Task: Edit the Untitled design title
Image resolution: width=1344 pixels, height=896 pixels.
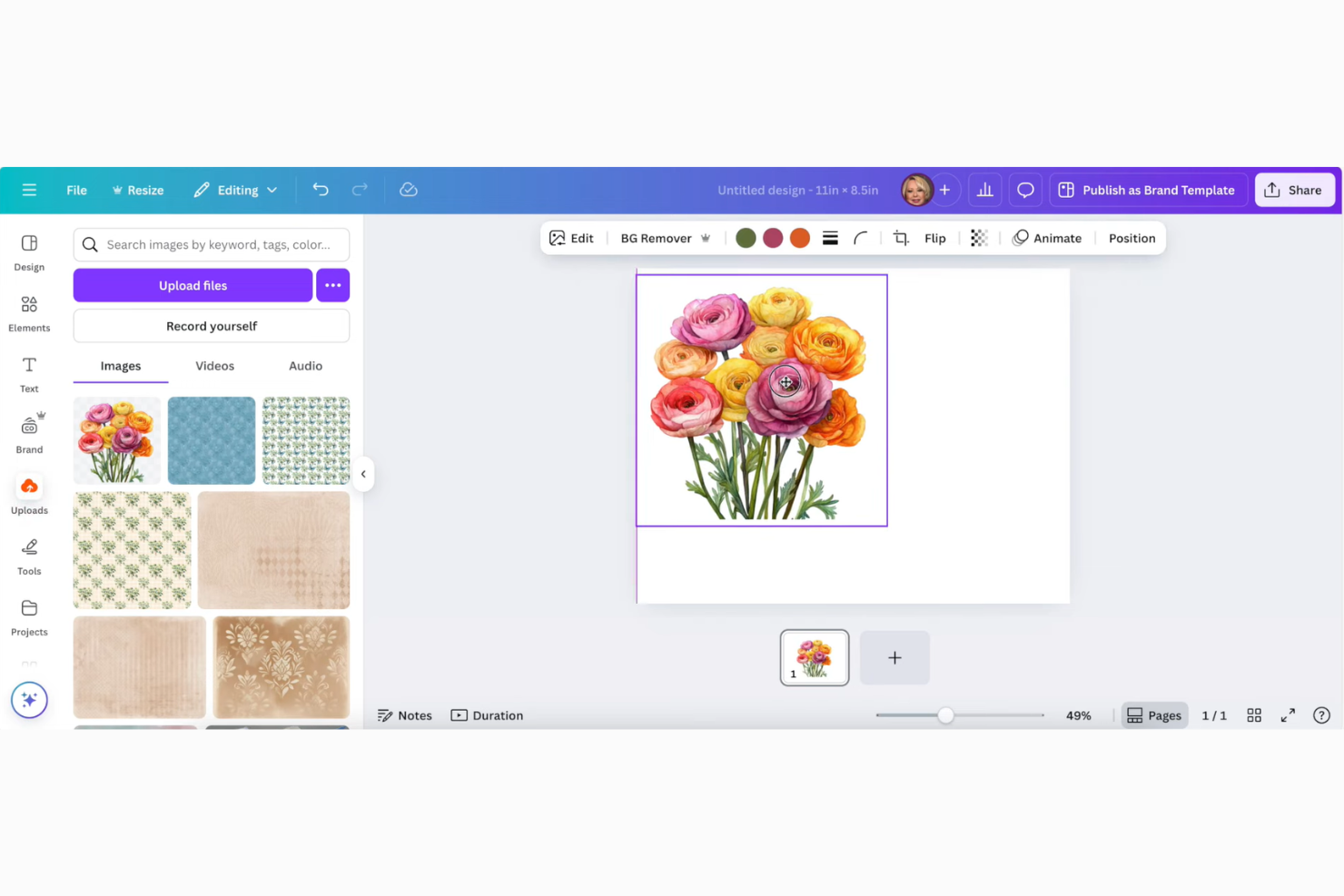Action: tap(797, 190)
